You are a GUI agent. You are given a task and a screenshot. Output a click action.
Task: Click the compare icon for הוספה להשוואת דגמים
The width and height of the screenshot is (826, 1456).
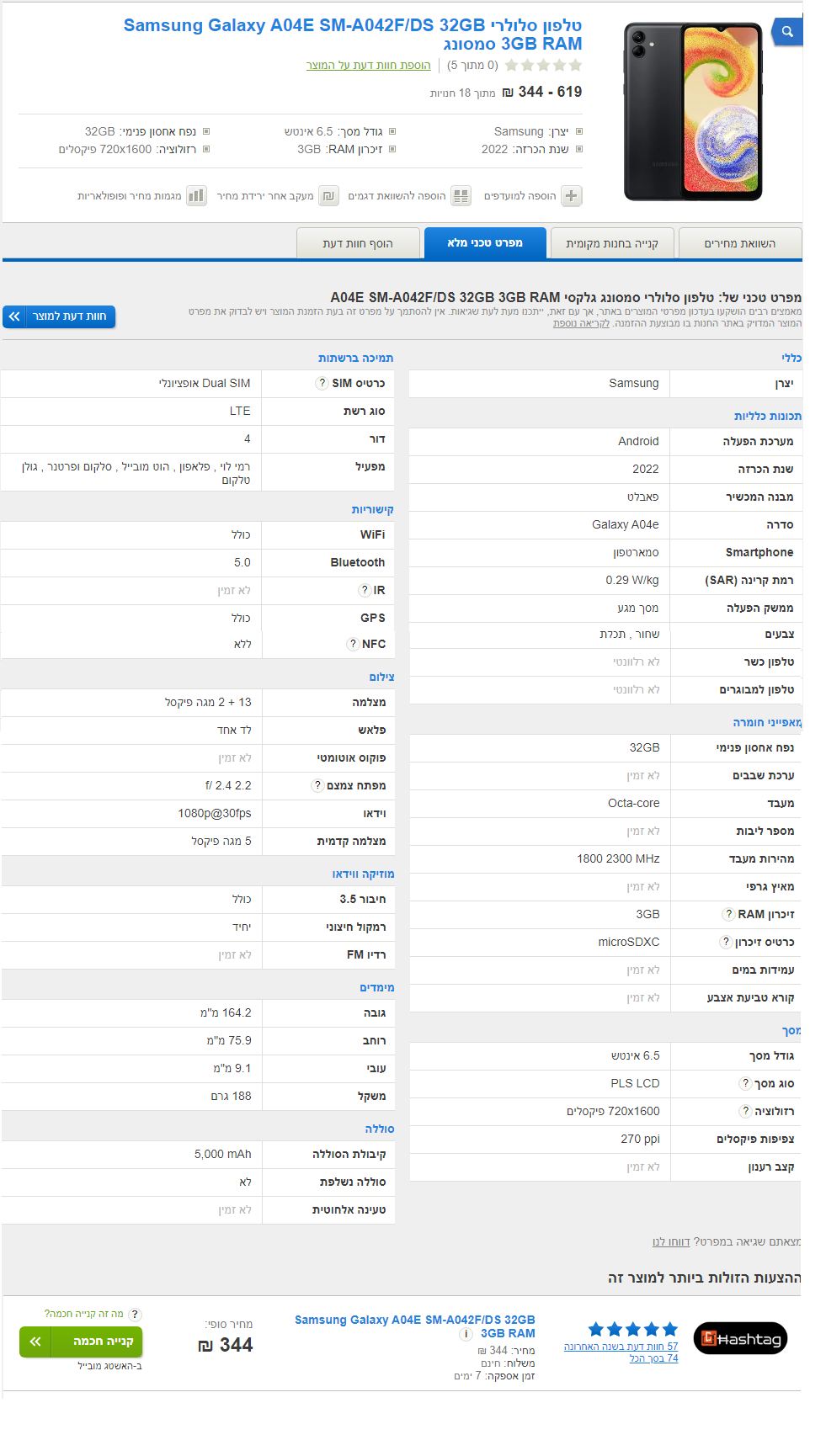point(461,196)
